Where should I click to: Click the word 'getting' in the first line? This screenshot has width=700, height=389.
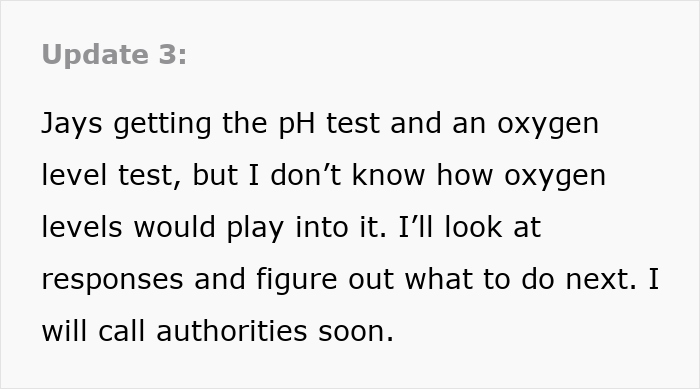tap(162, 124)
